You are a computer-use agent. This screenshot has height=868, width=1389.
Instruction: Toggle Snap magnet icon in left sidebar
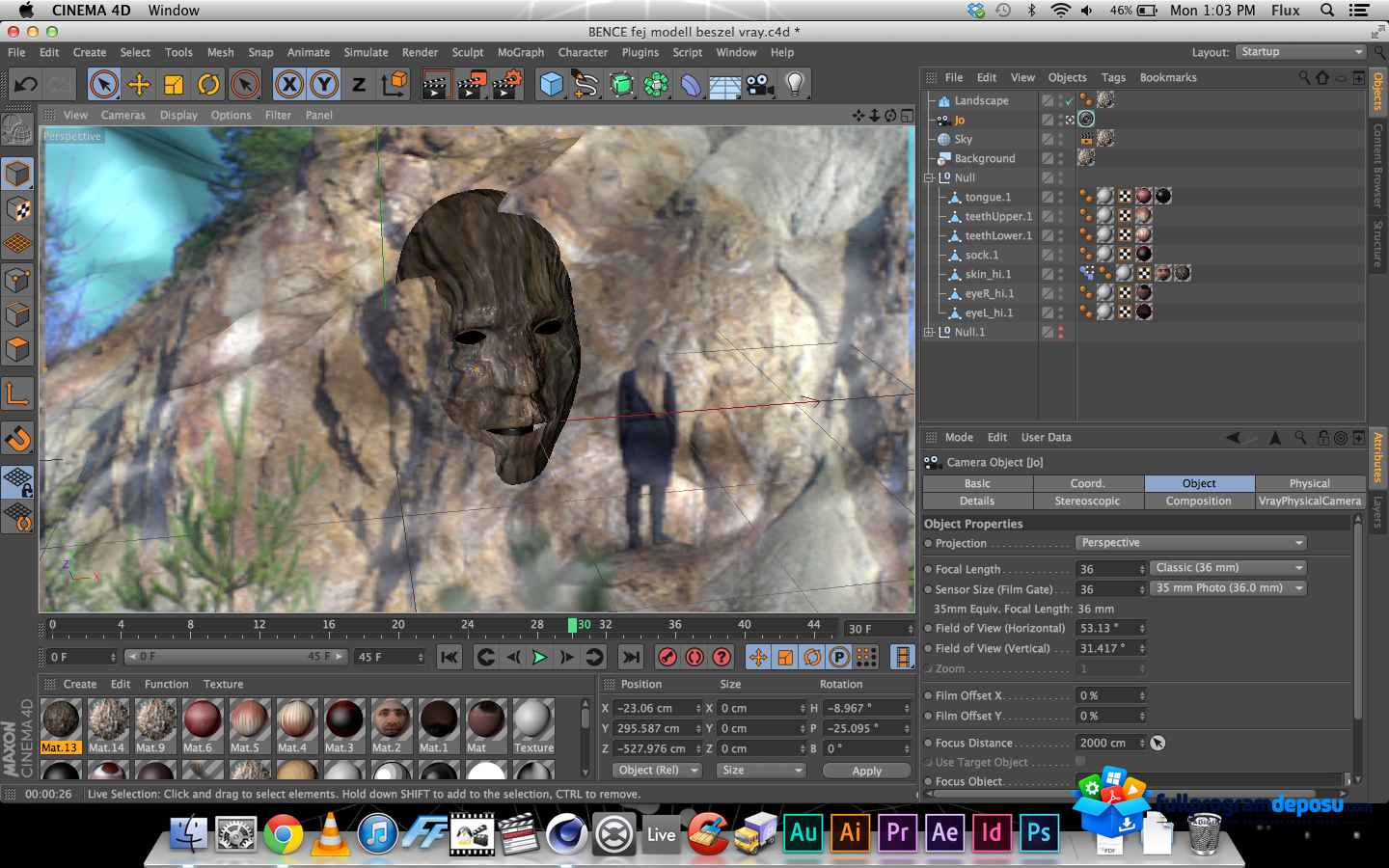point(17,439)
